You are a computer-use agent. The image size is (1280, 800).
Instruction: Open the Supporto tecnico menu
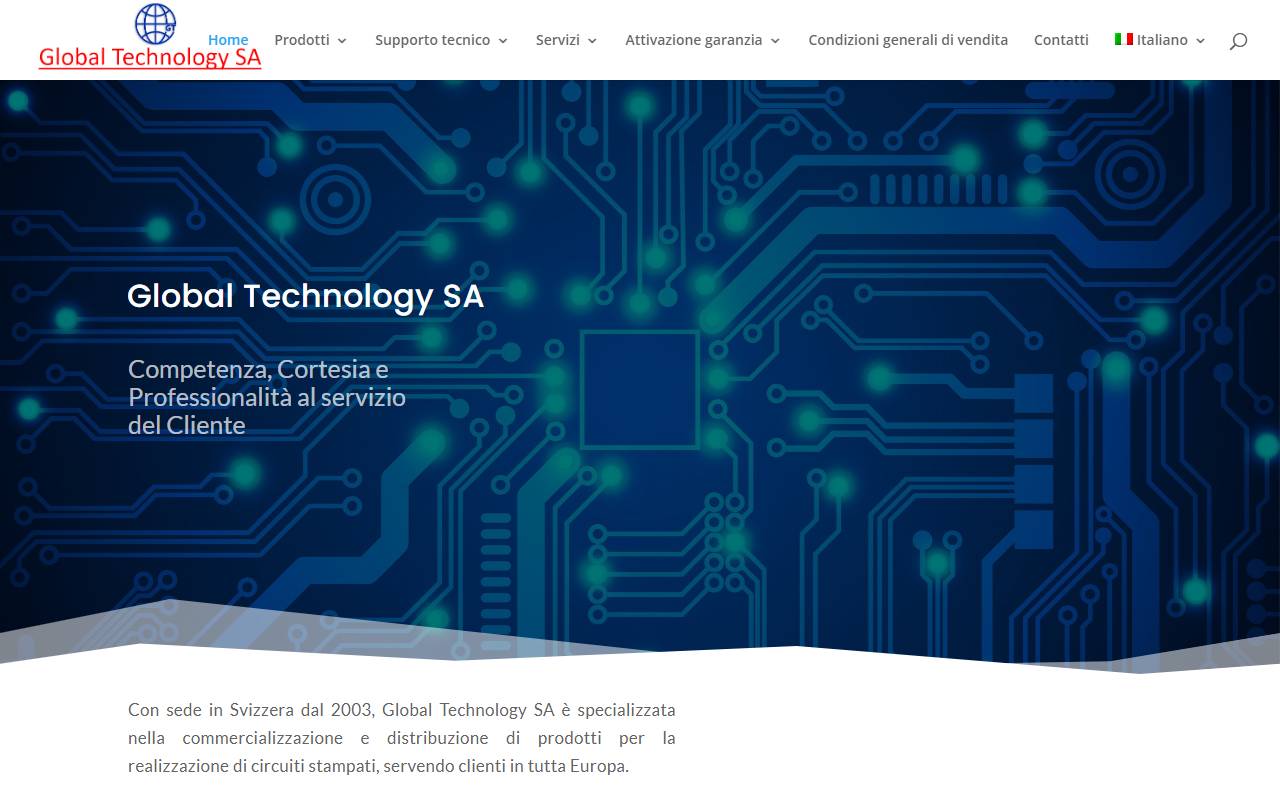click(x=432, y=40)
